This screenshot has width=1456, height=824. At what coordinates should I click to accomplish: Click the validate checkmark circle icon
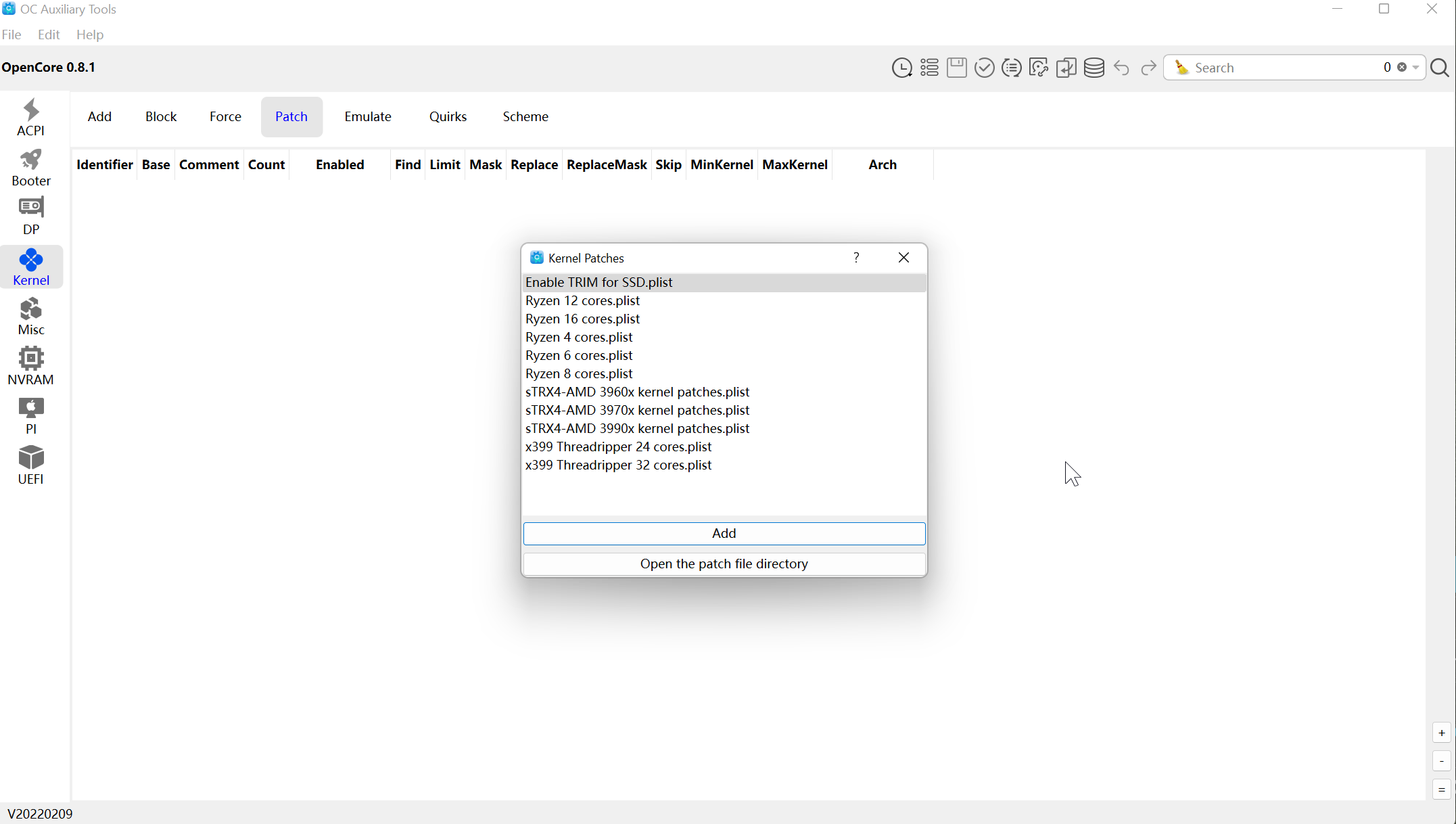coord(984,68)
